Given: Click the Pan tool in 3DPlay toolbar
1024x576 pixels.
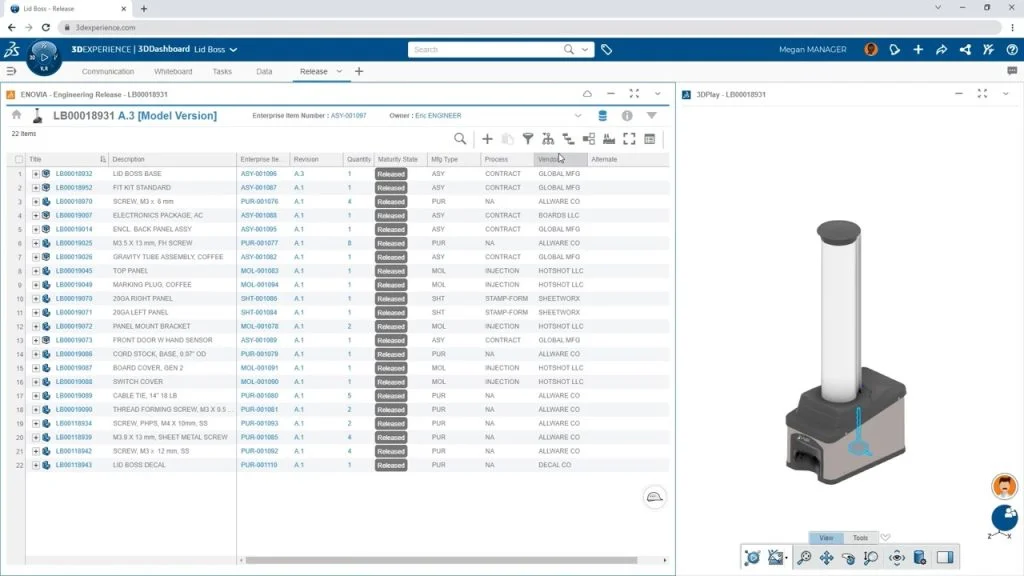Looking at the screenshot, I should [x=827, y=558].
